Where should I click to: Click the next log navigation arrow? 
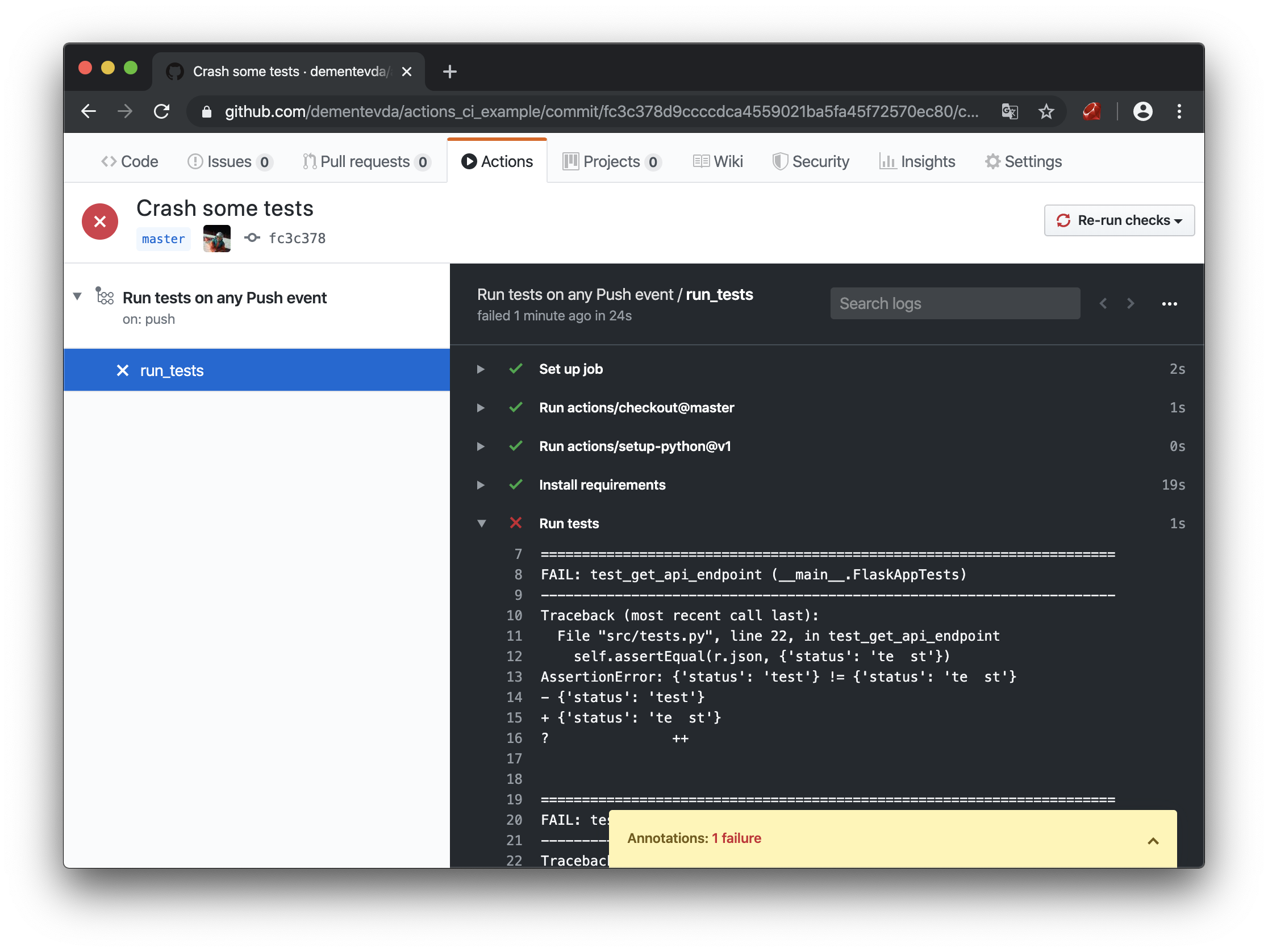(1131, 303)
